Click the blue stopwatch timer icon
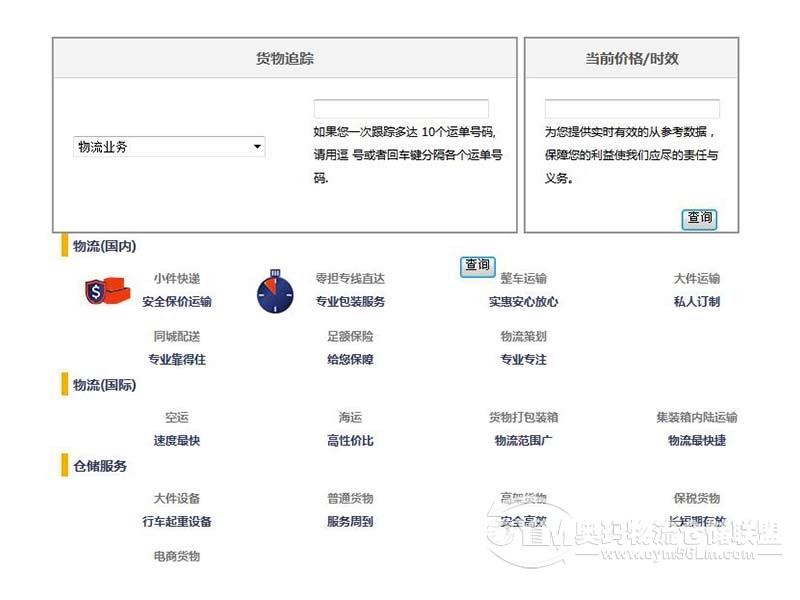The width and height of the screenshot is (800, 600). coord(276,291)
